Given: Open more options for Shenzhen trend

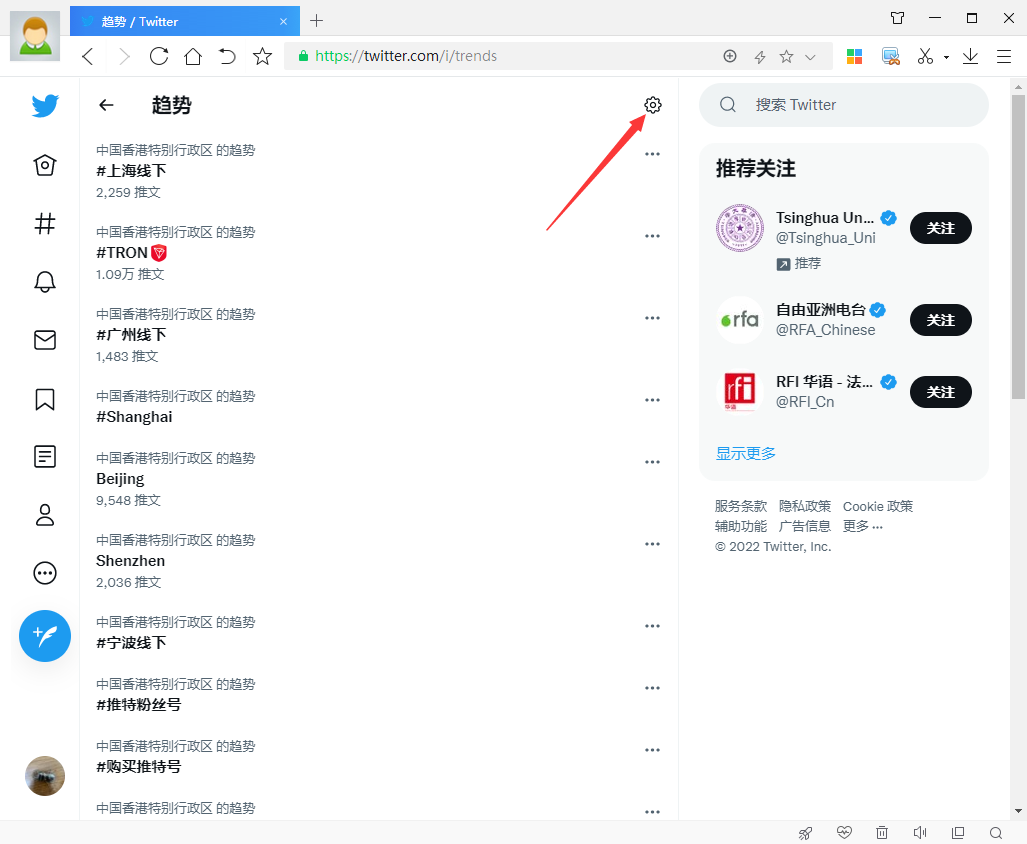Looking at the screenshot, I should [x=652, y=544].
